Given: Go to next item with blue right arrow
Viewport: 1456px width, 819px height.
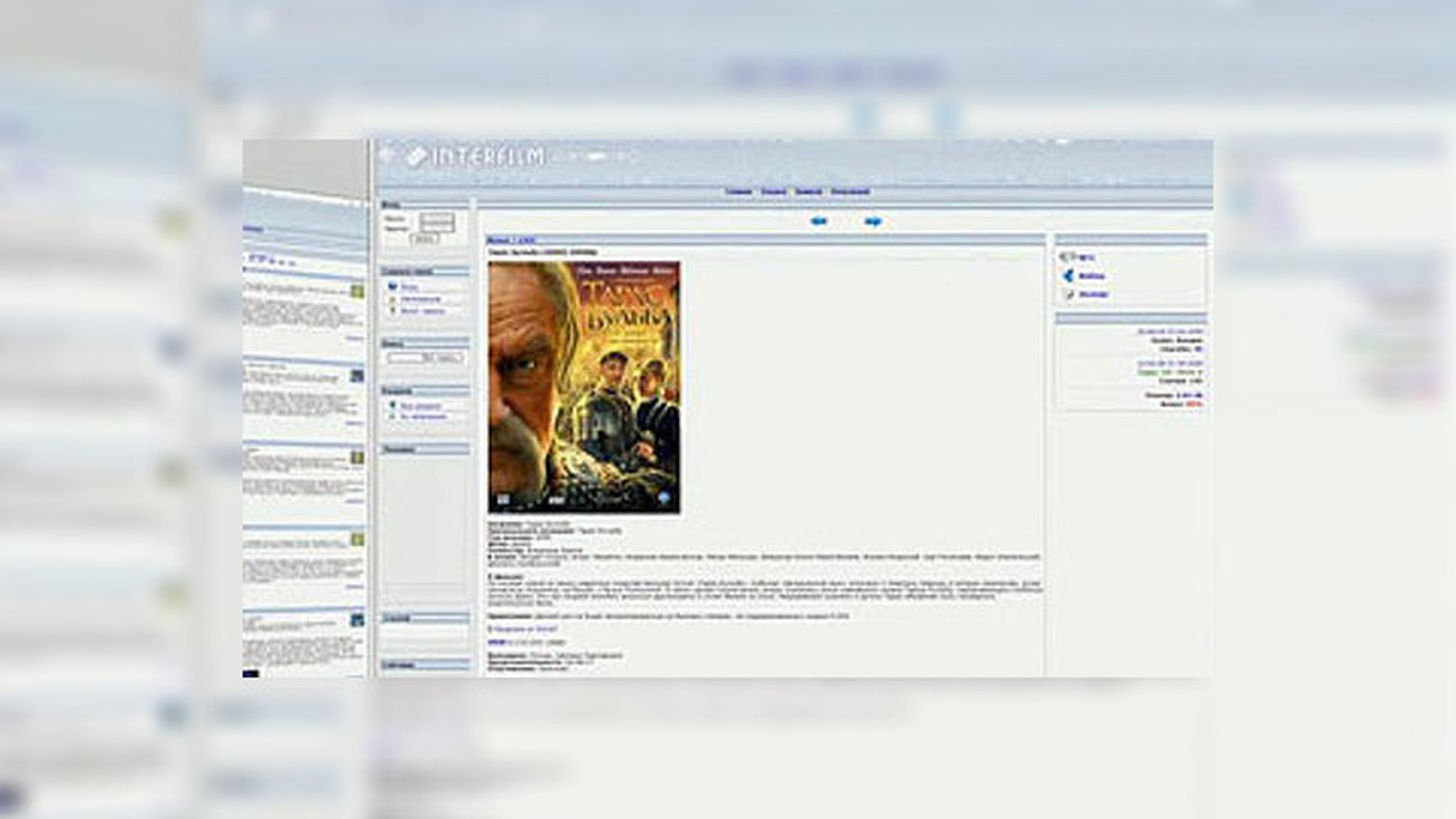Looking at the screenshot, I should coord(873,222).
